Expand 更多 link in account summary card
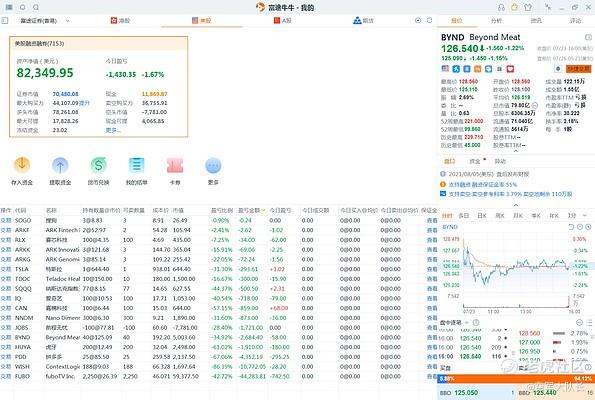Viewport: 595px width, 400px height. [113, 130]
